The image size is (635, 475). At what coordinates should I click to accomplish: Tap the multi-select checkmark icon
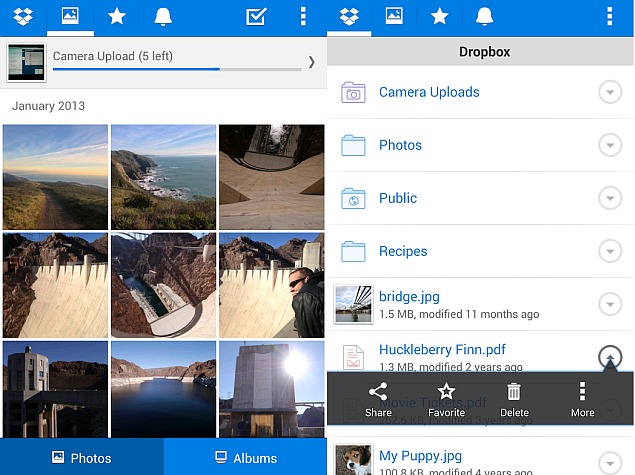tap(256, 17)
